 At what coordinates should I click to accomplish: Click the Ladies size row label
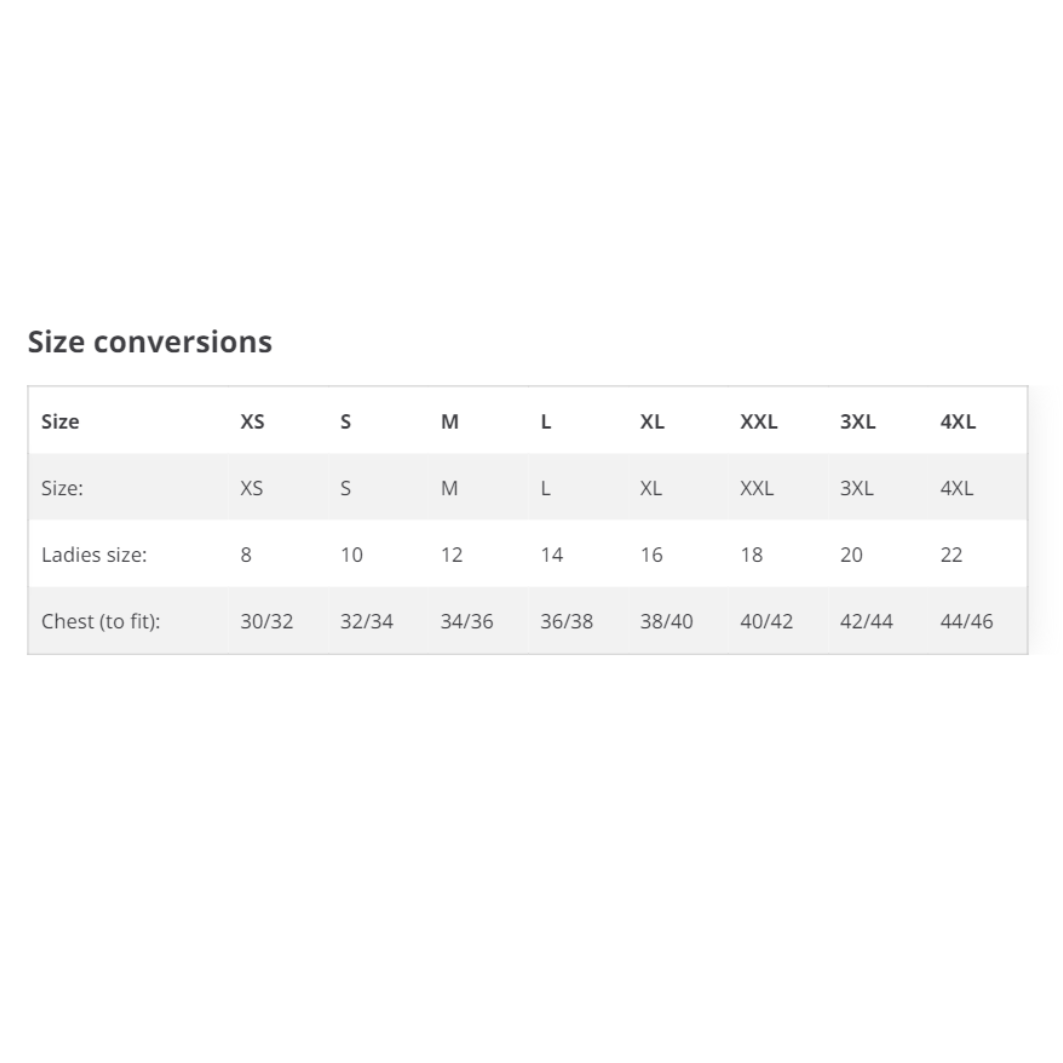pyautogui.click(x=94, y=555)
